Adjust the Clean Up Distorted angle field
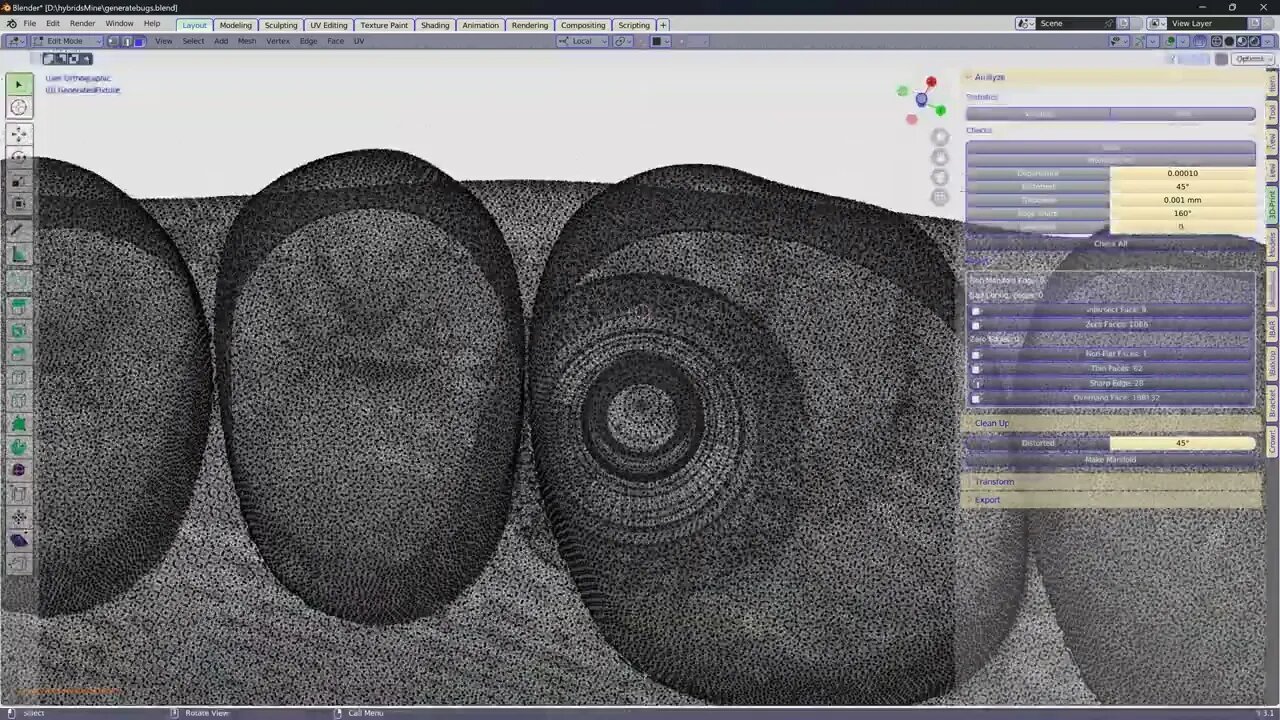This screenshot has width=1280, height=720. coord(1182,443)
